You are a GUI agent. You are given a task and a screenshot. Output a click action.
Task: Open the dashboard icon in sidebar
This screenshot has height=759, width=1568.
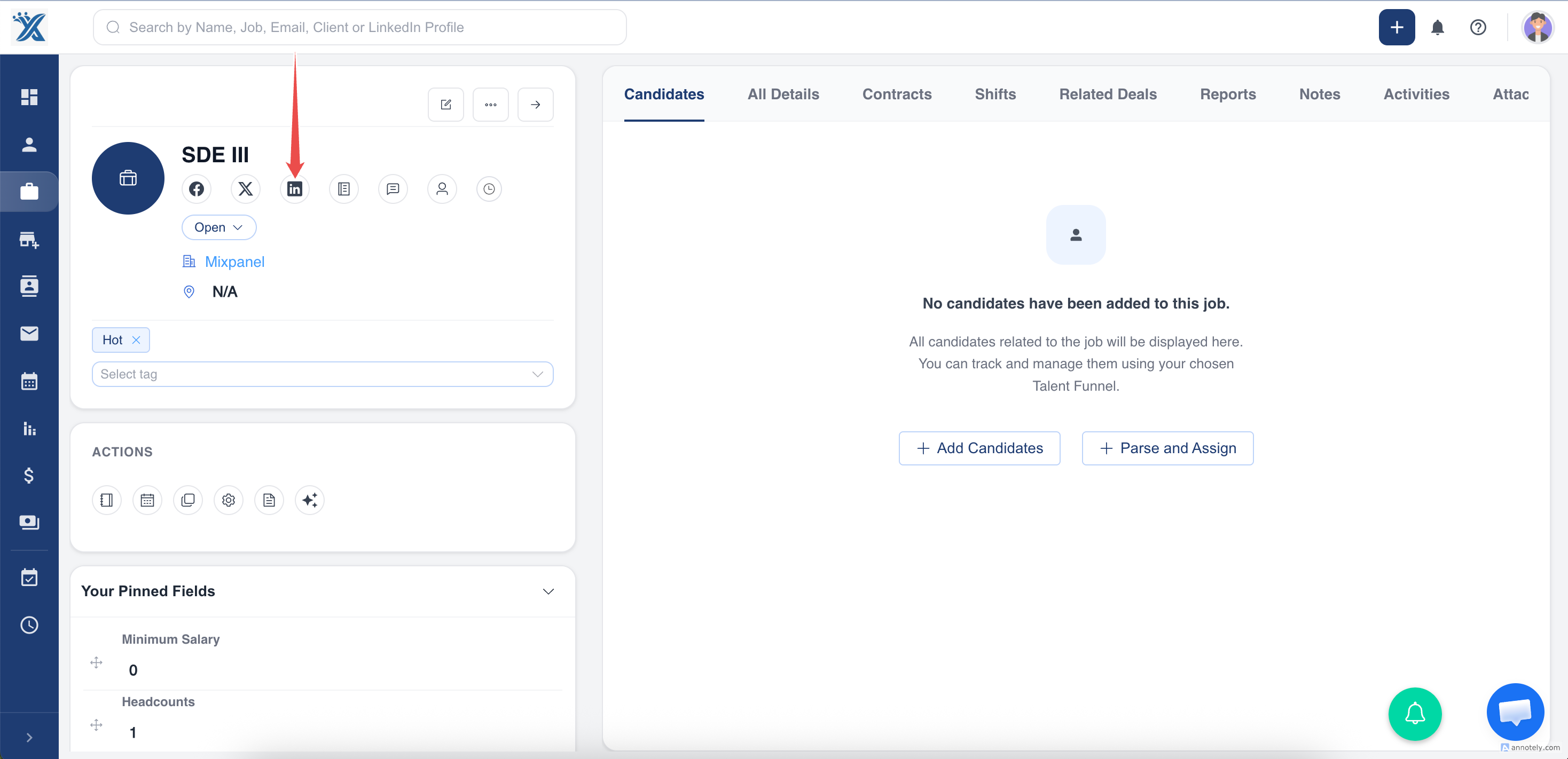tap(29, 97)
